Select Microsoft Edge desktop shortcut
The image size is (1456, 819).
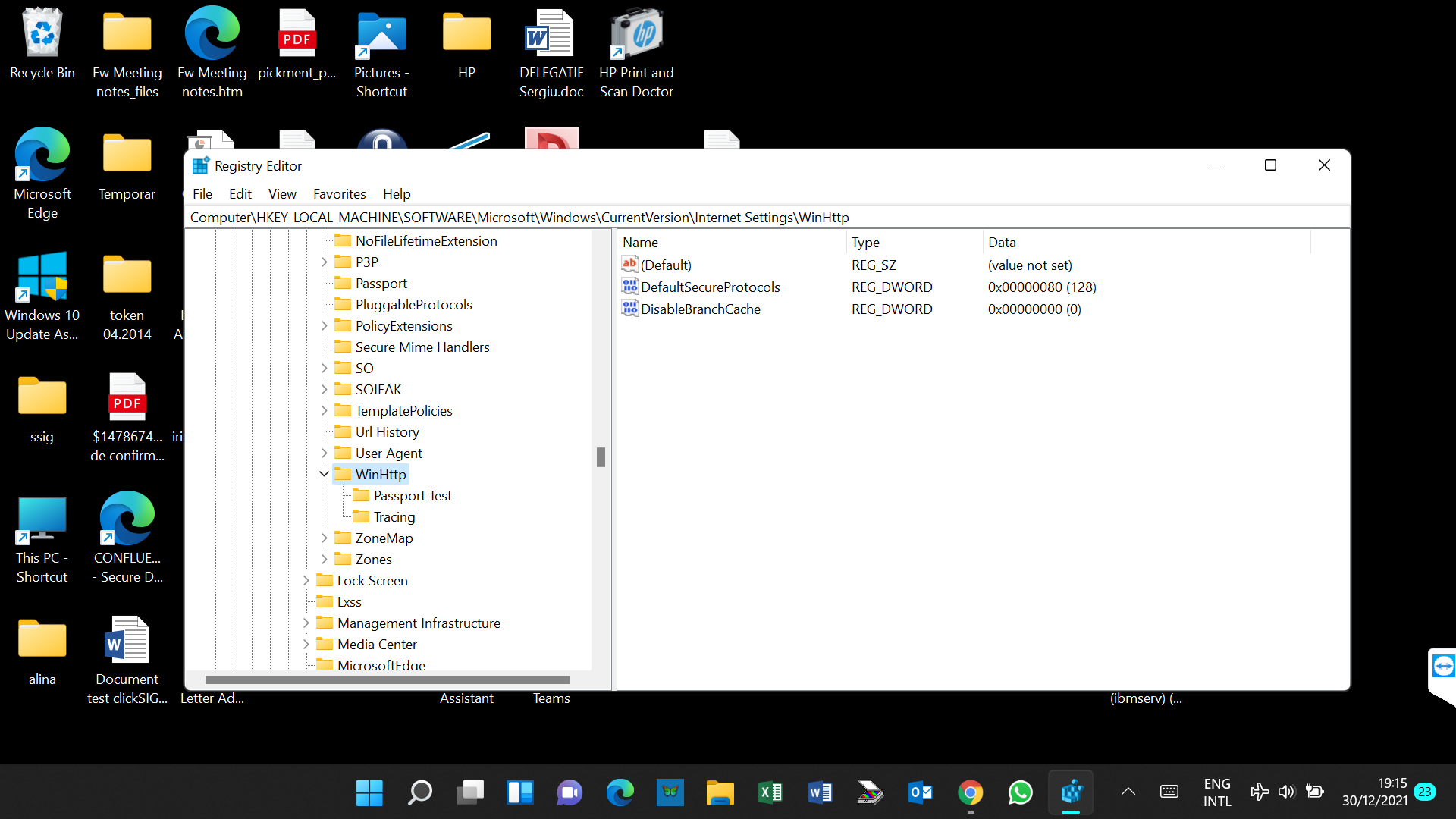[42, 174]
